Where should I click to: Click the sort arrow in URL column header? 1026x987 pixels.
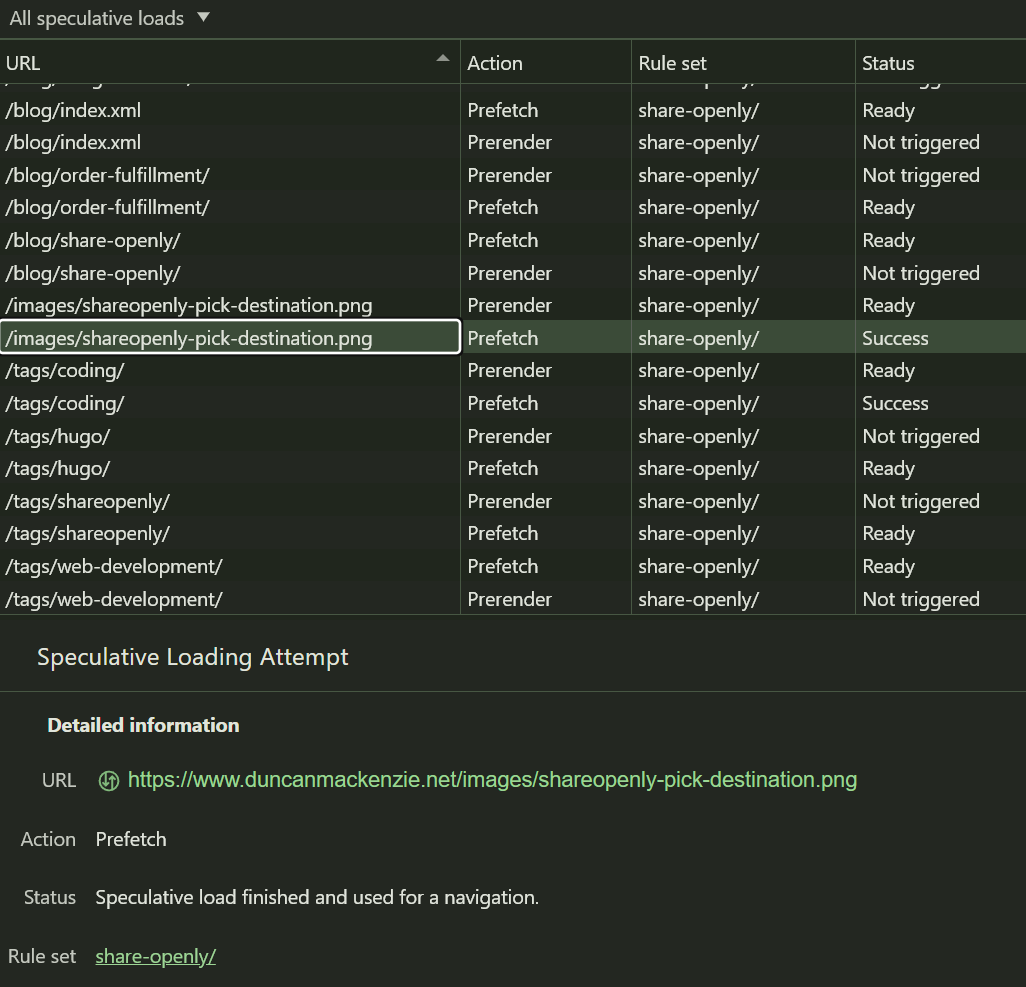(x=442, y=60)
